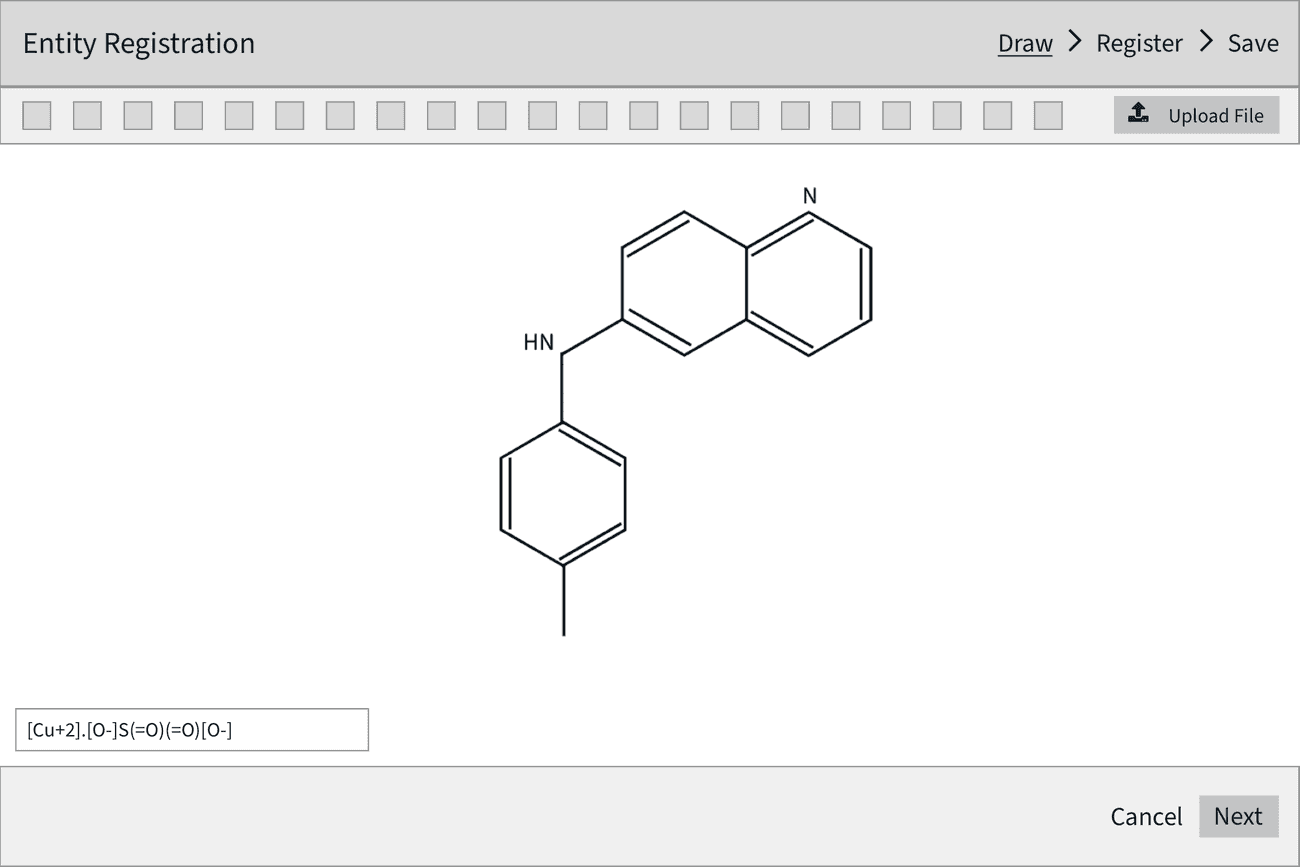Screen dimensions: 1300x867
Task: Select the third sketcher toolbar tool
Action: tap(137, 116)
